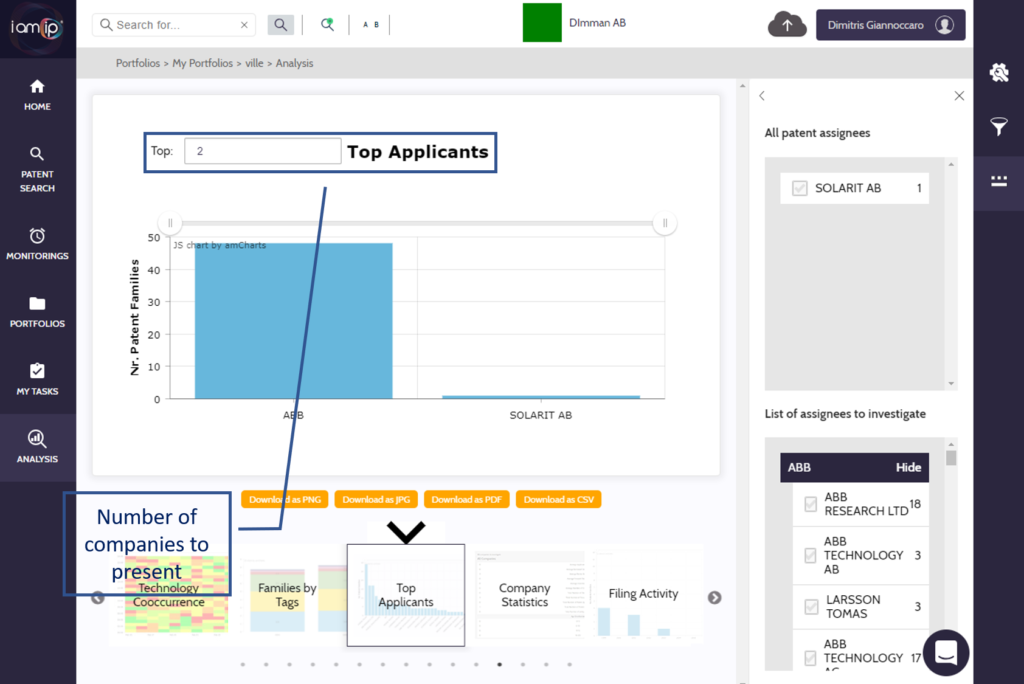Select Families by Tags chart thumbnail
Image resolution: width=1024 pixels, height=684 pixels.
point(287,595)
